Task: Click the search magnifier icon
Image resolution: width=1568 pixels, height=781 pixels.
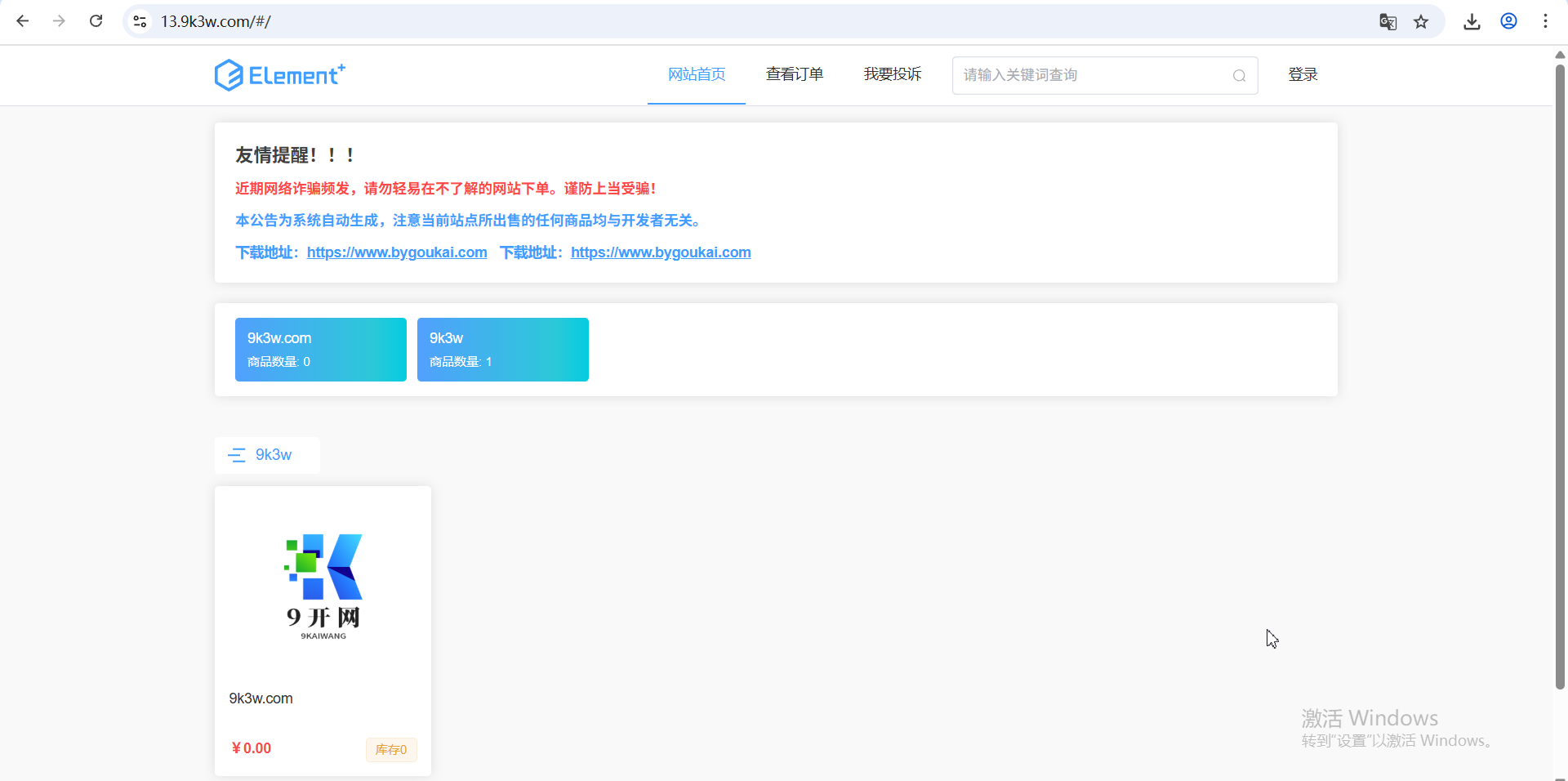Action: point(1239,76)
